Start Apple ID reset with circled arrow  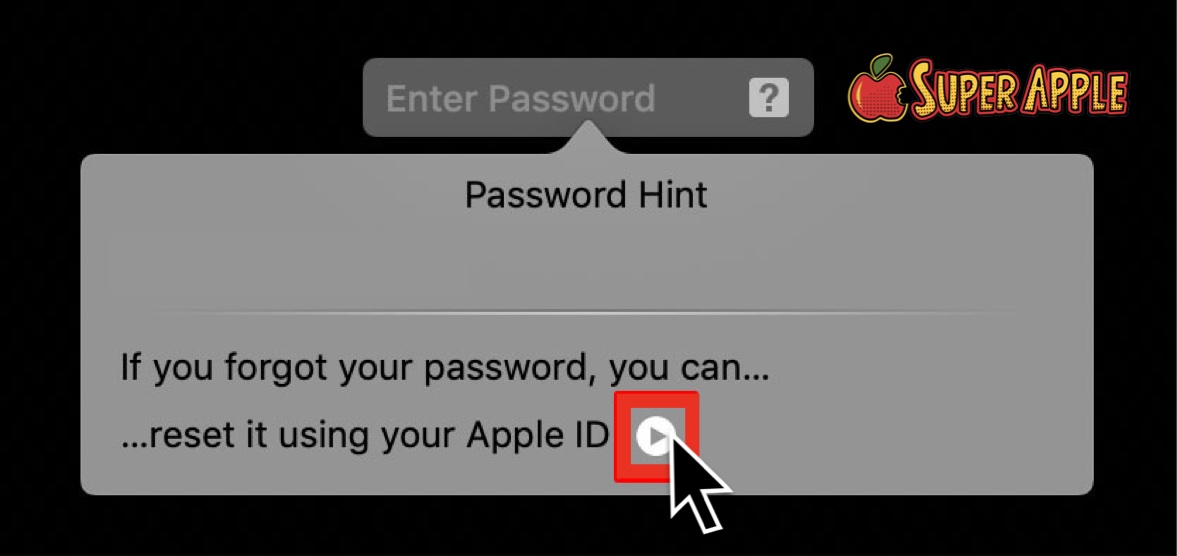(655, 437)
